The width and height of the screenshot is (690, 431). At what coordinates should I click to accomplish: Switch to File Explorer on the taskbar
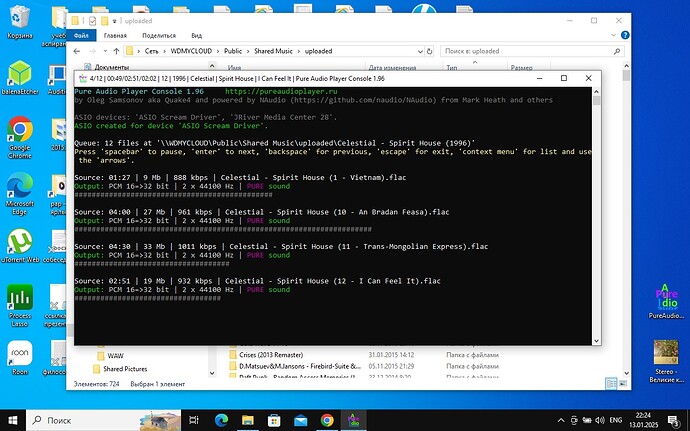coord(248,420)
